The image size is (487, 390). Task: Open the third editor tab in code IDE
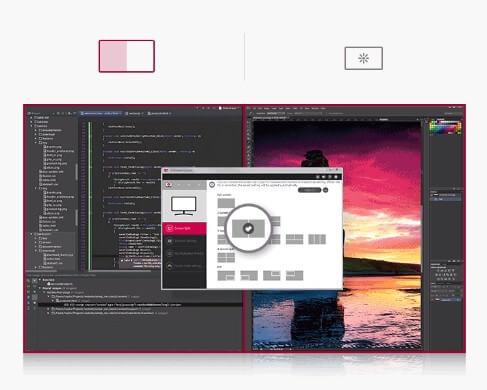pos(159,113)
